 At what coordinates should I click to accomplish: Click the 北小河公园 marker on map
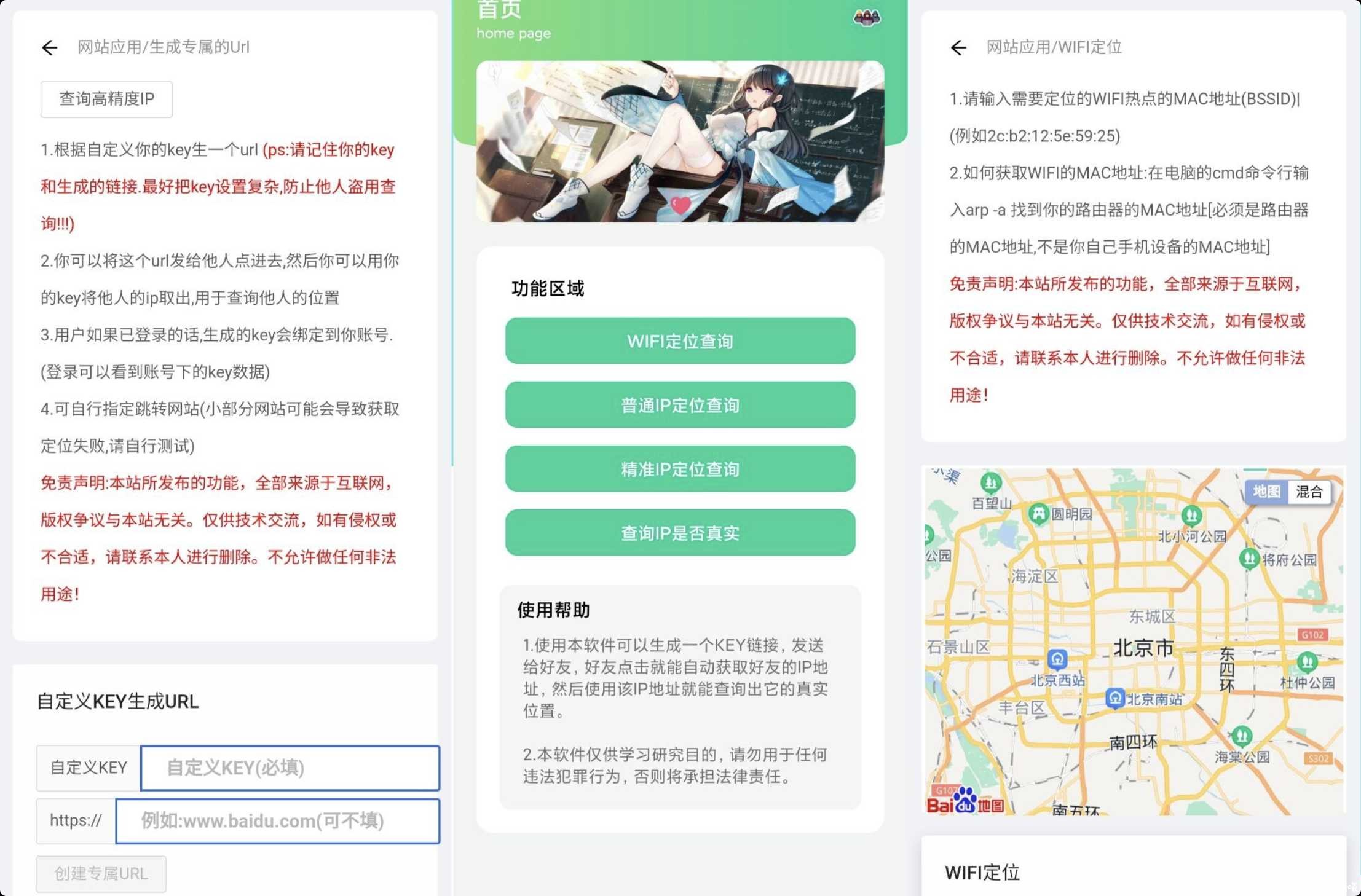(x=1192, y=515)
